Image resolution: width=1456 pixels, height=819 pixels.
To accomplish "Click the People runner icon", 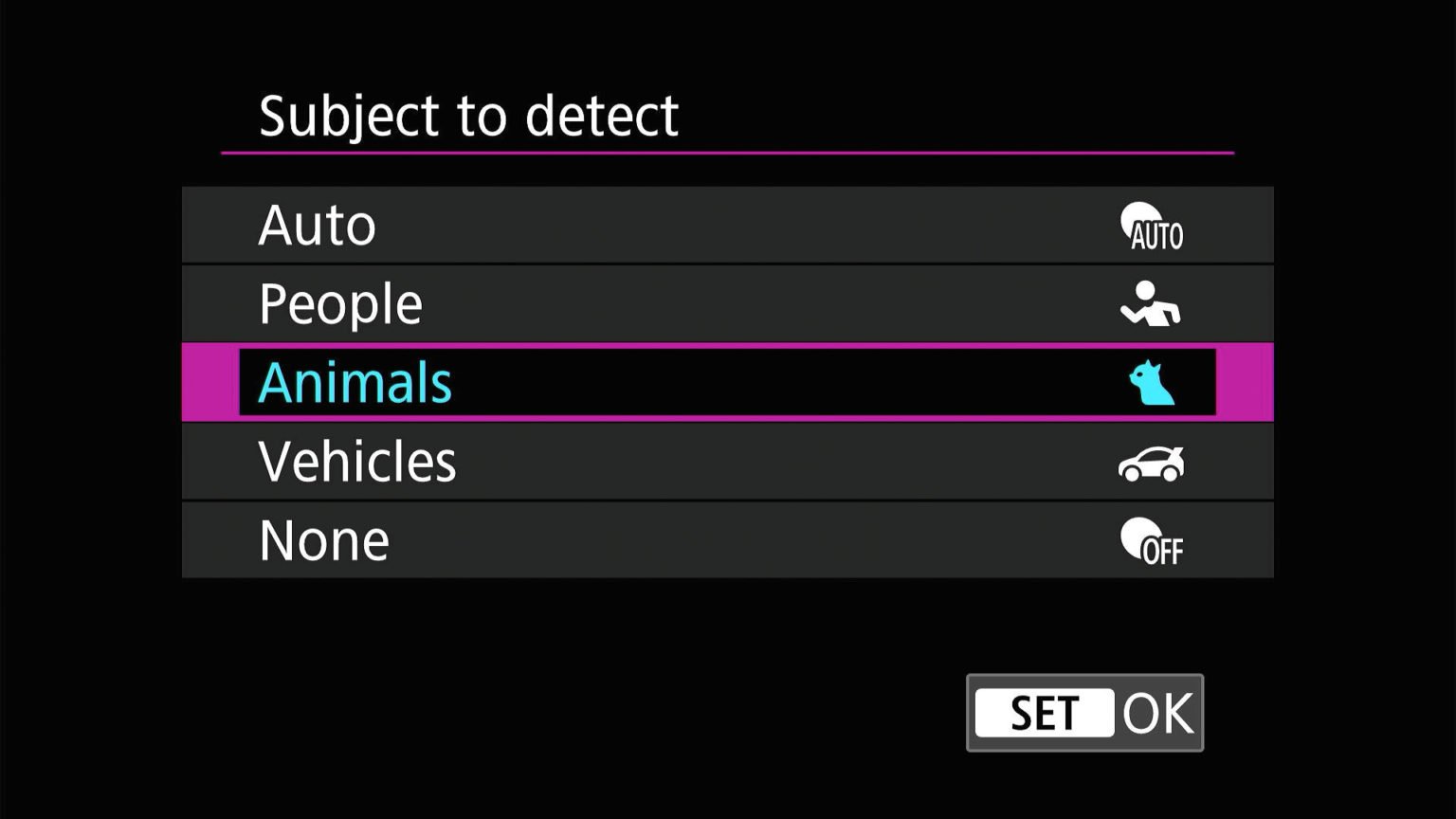I will pyautogui.click(x=1152, y=302).
